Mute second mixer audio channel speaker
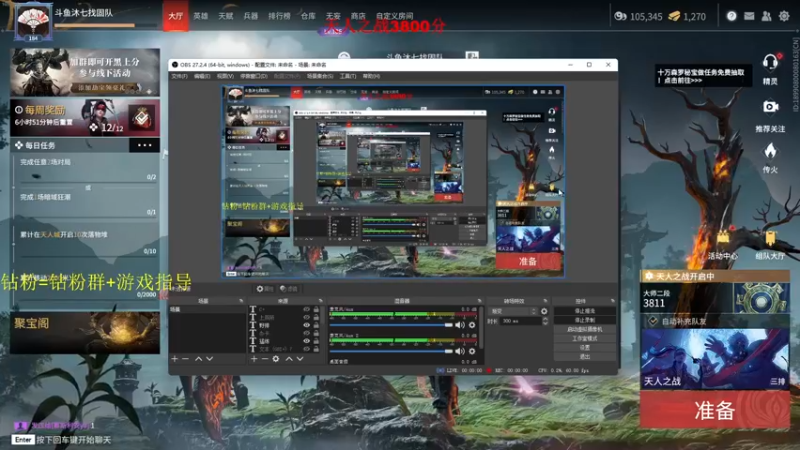This screenshot has height=450, width=800. pyautogui.click(x=460, y=351)
